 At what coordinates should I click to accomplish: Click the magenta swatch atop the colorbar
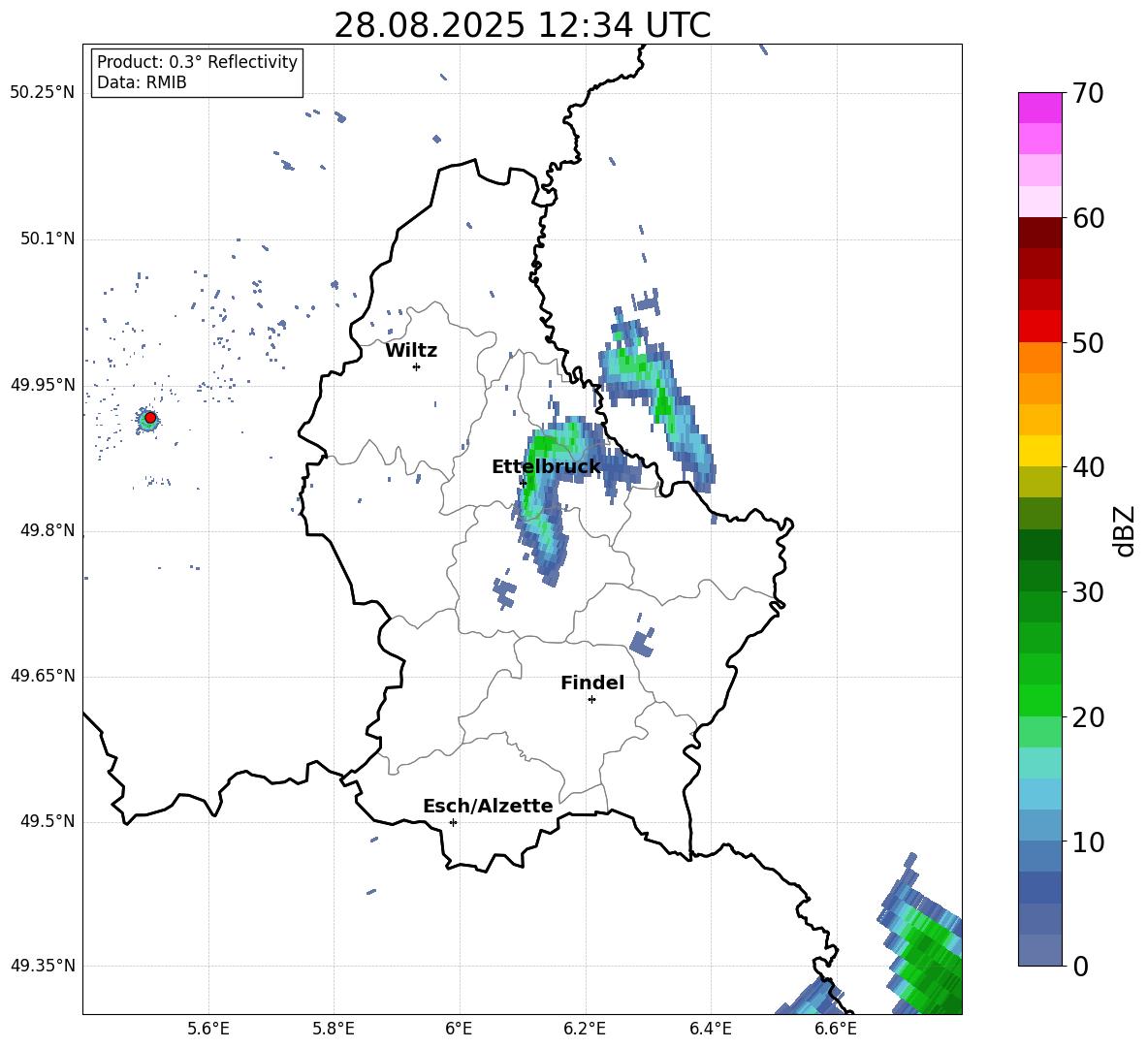pyautogui.click(x=1039, y=108)
